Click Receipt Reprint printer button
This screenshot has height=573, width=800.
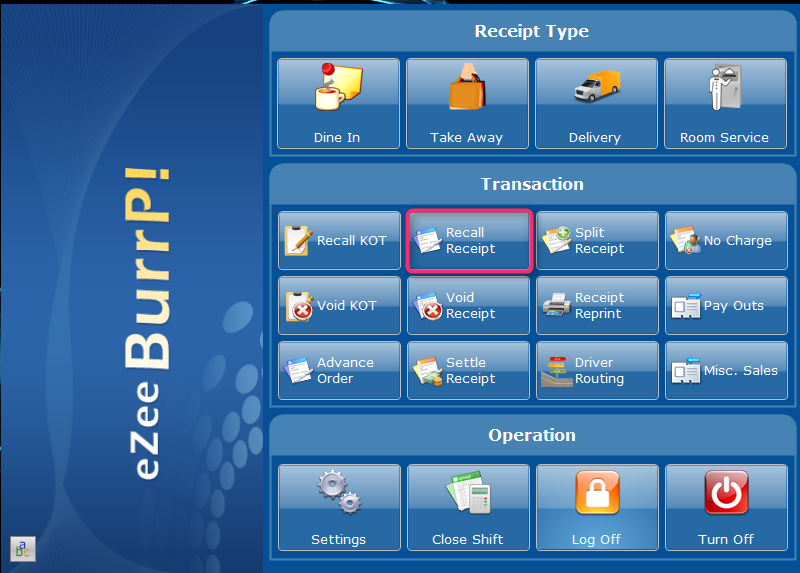[x=597, y=306]
